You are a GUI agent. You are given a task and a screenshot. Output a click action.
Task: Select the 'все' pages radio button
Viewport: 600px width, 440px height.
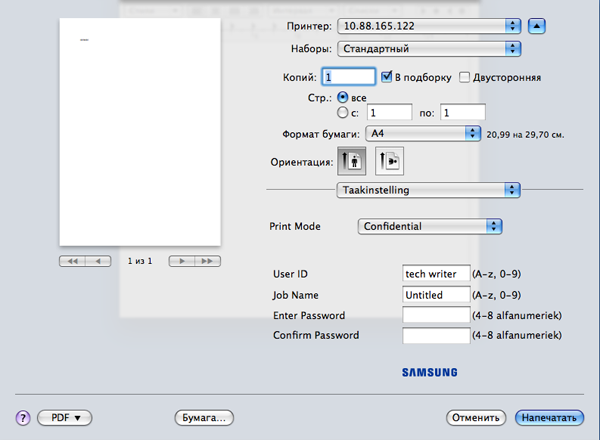pos(343,97)
